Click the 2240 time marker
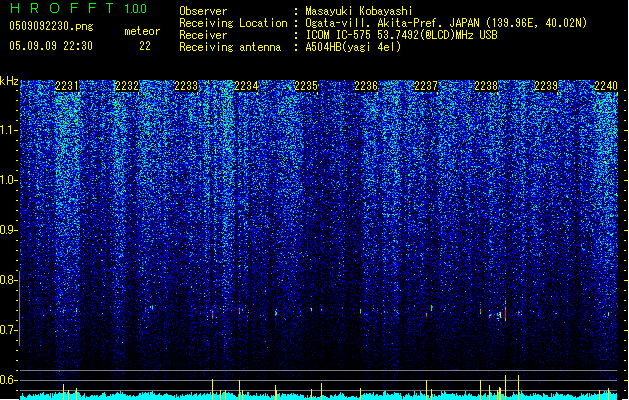 coord(606,86)
